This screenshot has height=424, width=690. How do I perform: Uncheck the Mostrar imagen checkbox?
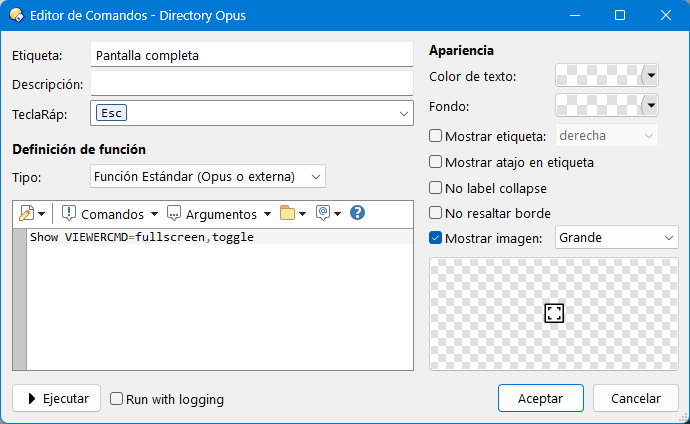(435, 238)
